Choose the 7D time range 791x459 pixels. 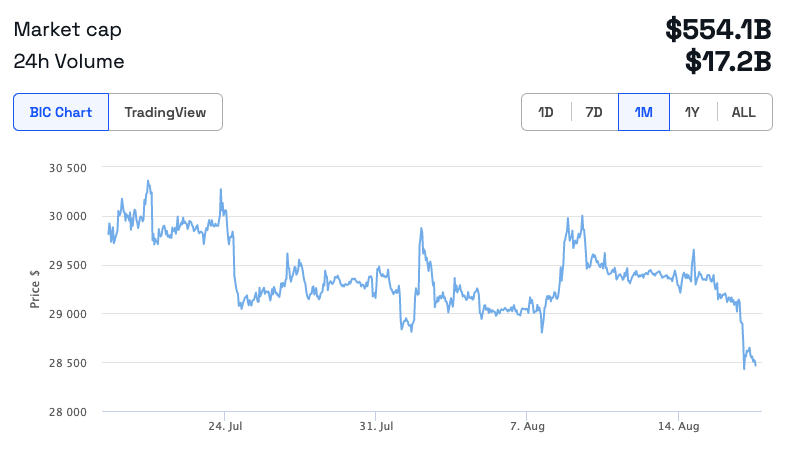[x=594, y=112]
